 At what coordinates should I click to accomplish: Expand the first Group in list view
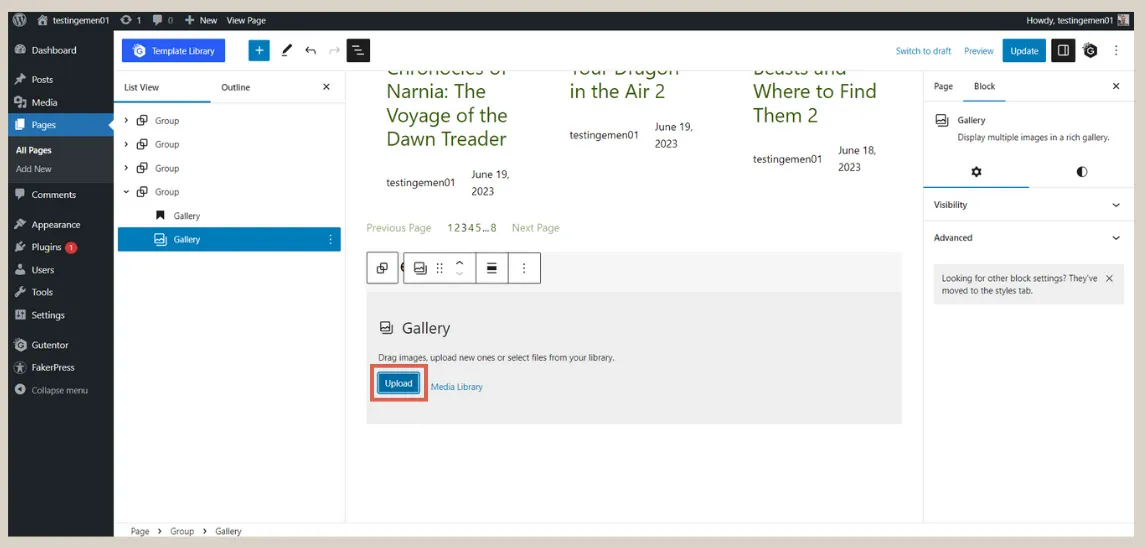(x=126, y=121)
